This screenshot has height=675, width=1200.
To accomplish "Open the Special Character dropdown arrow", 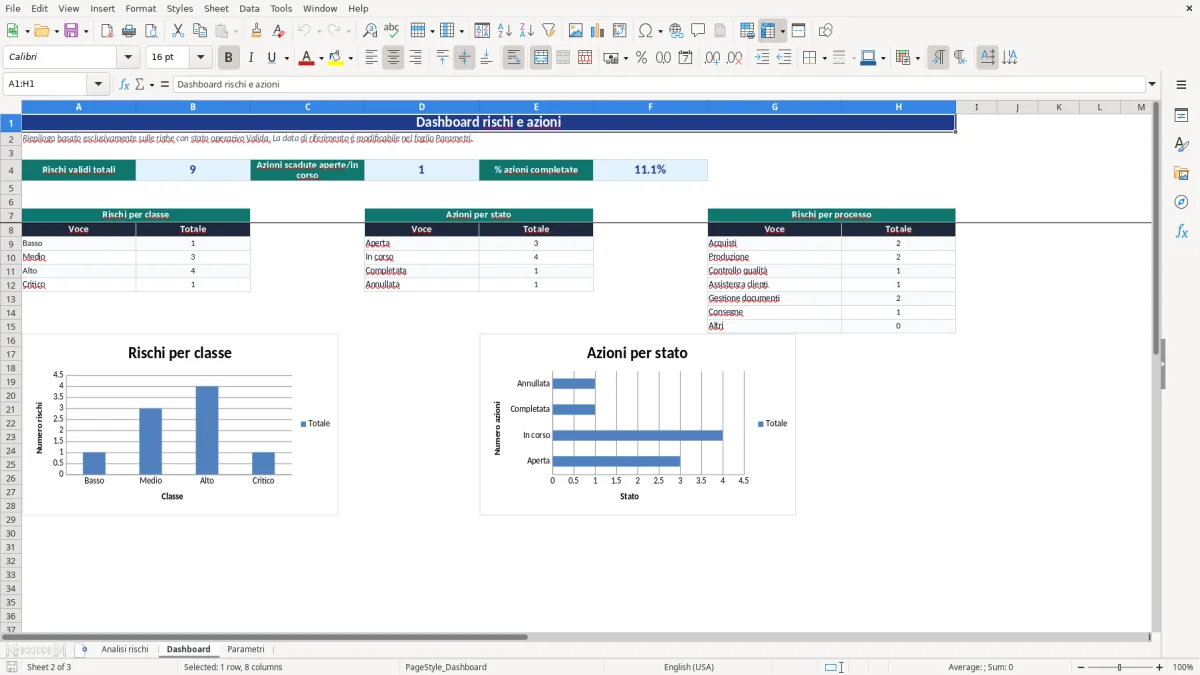I will click(x=660, y=31).
